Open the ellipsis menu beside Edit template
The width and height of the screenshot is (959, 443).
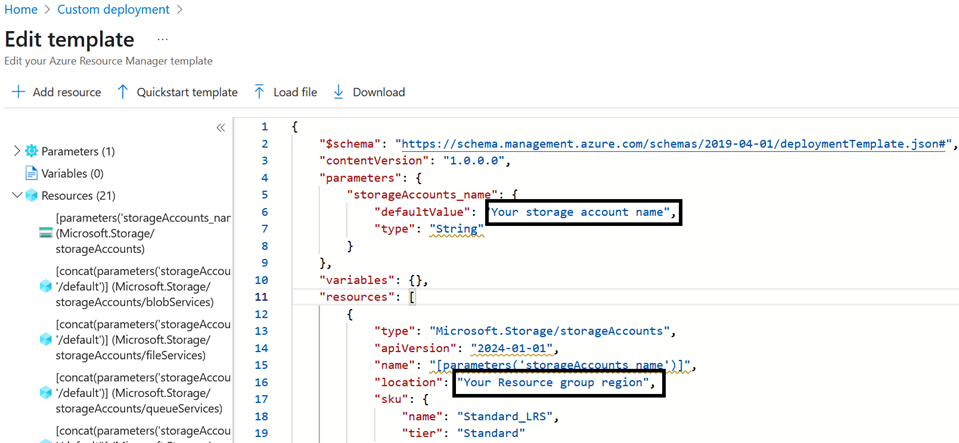(x=162, y=39)
